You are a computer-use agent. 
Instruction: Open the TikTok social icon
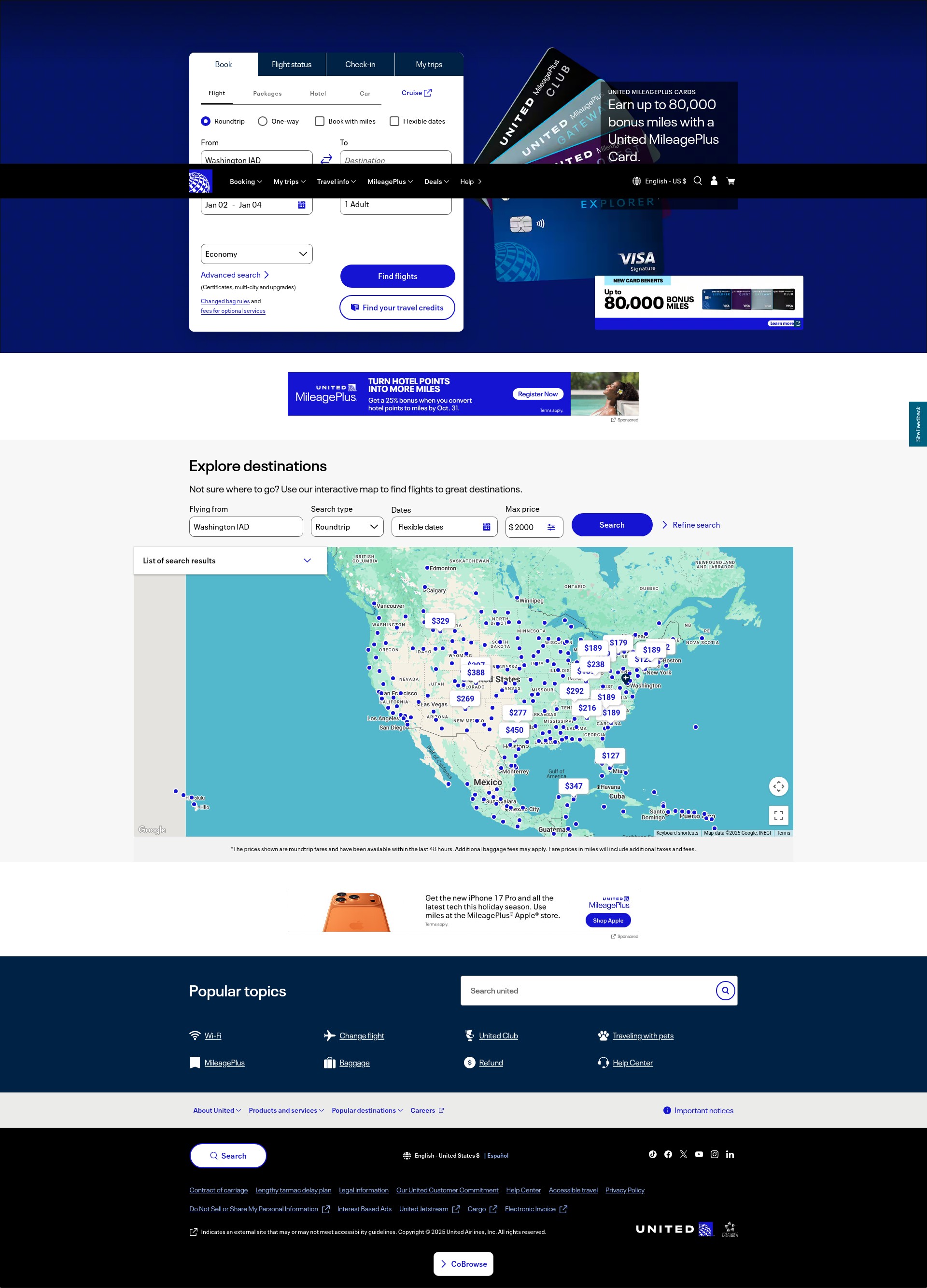pos(653,1155)
